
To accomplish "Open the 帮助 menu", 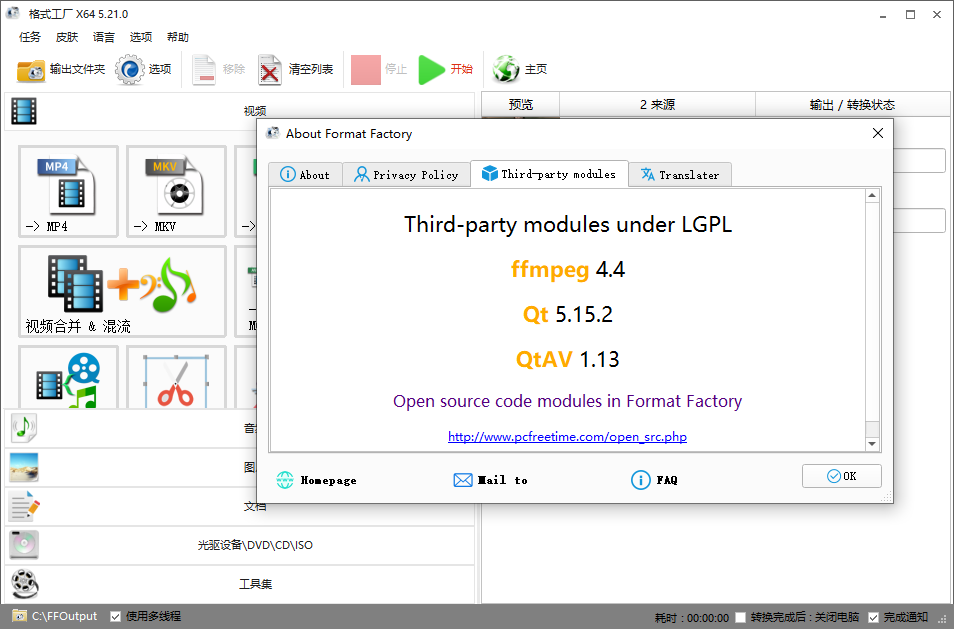I will (177, 37).
